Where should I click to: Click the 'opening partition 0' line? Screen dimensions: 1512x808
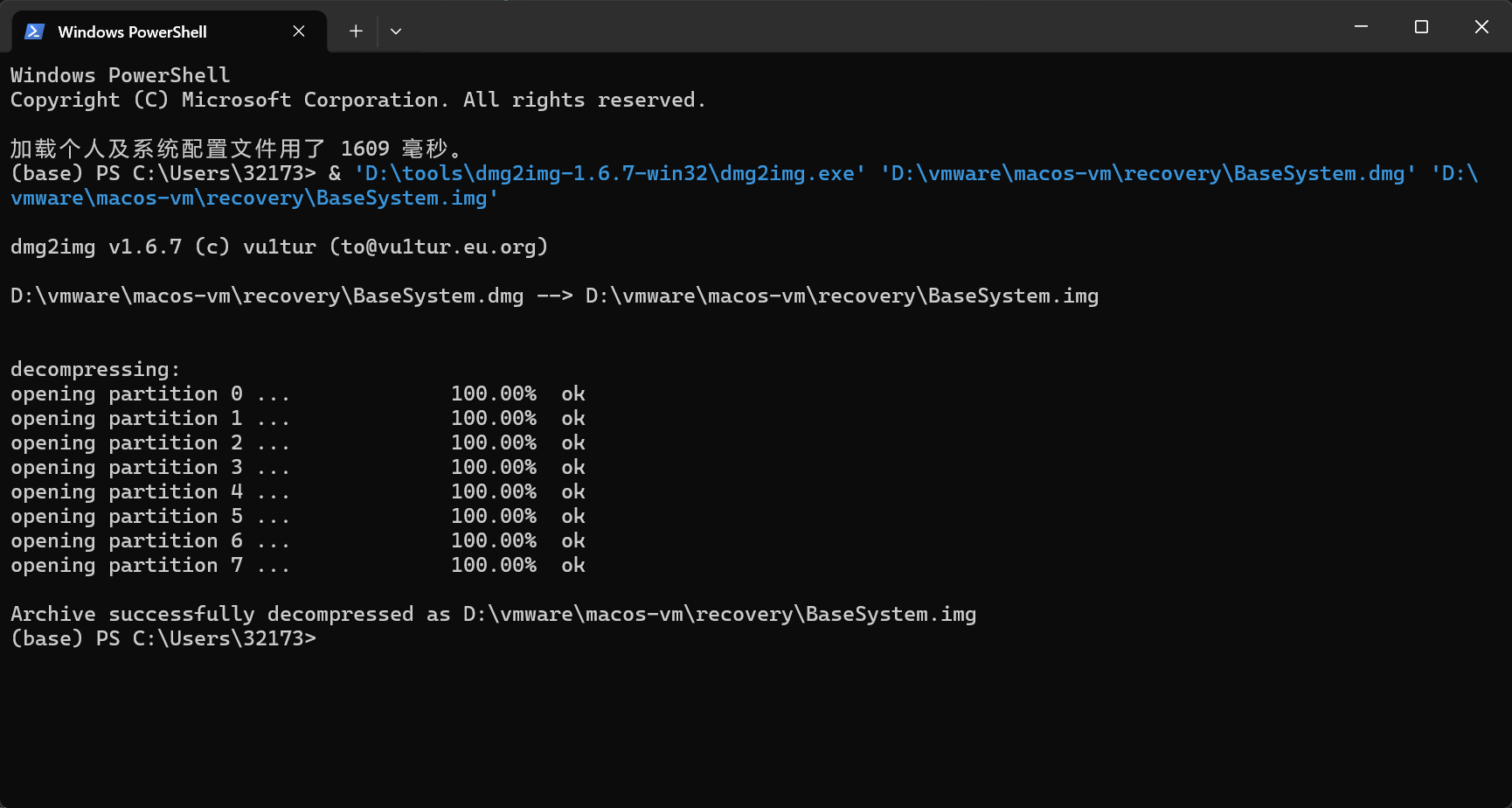pyautogui.click(x=298, y=394)
